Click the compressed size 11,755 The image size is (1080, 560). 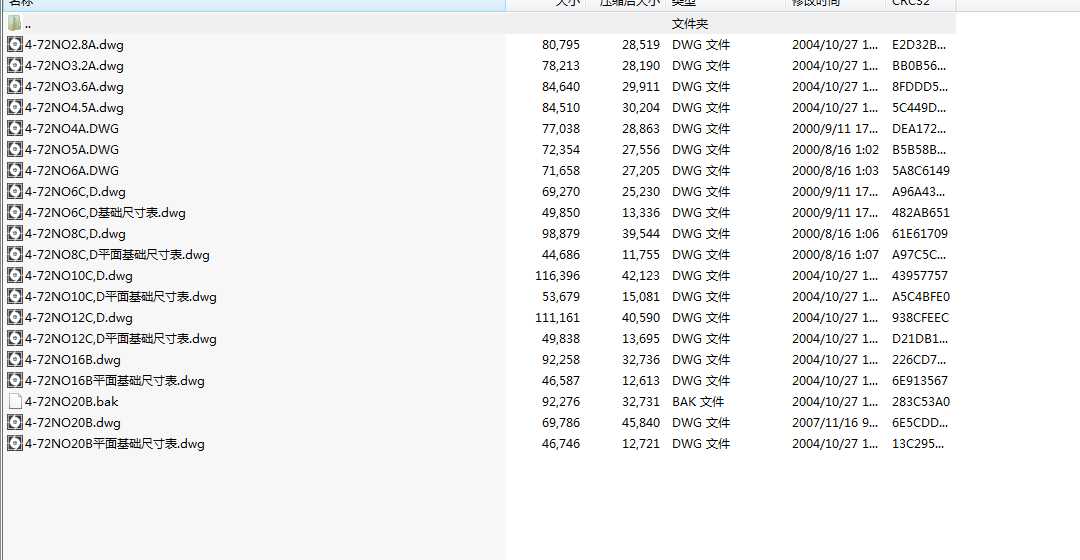tap(641, 255)
